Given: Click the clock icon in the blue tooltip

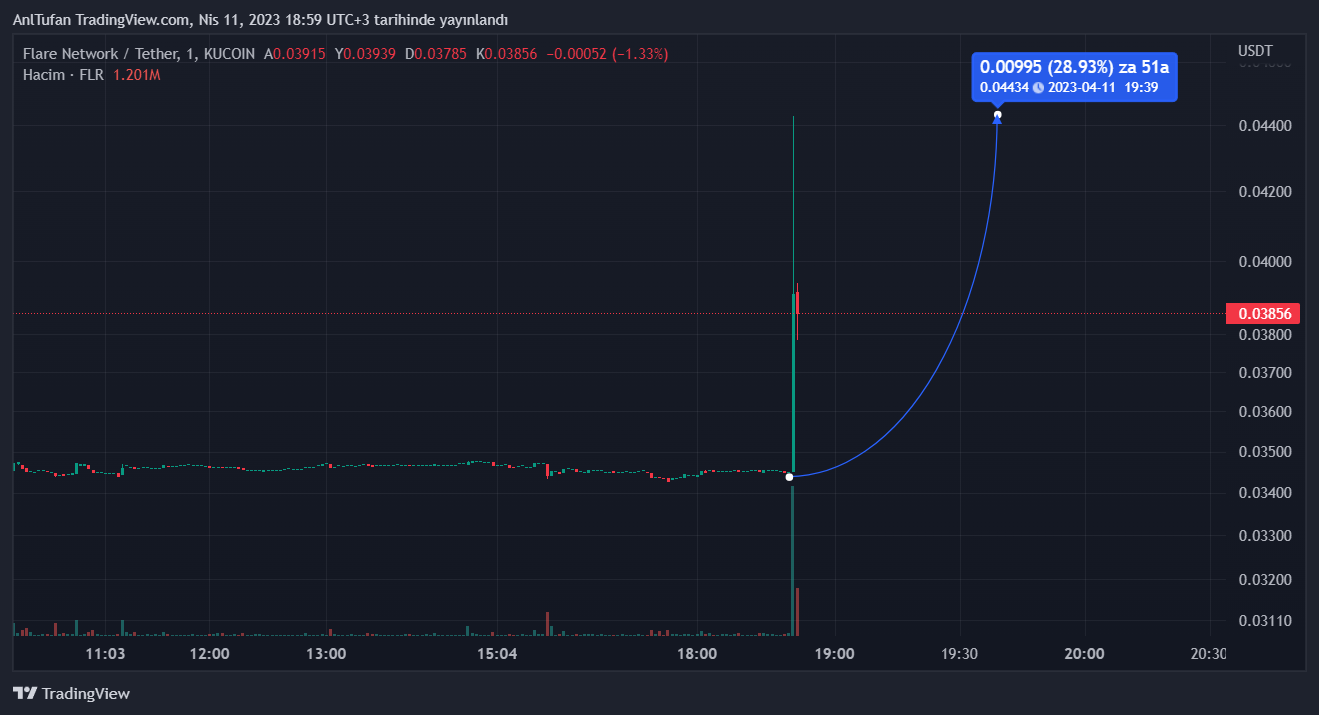Looking at the screenshot, I should coord(1038,87).
